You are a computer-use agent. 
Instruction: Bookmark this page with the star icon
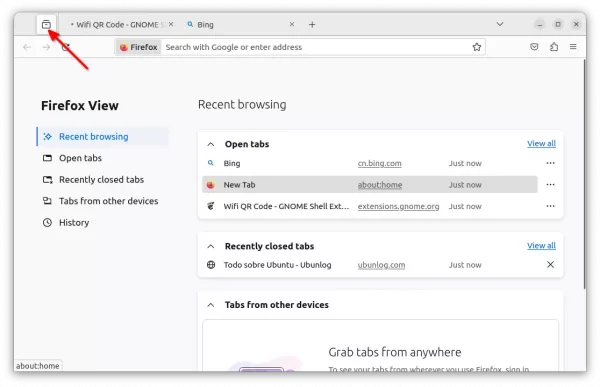[x=476, y=47]
